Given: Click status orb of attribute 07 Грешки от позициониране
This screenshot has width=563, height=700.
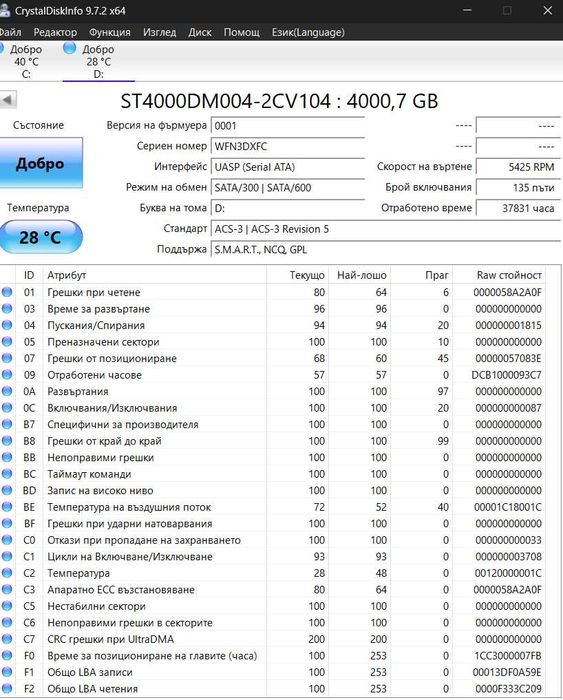Looking at the screenshot, I should [7, 358].
